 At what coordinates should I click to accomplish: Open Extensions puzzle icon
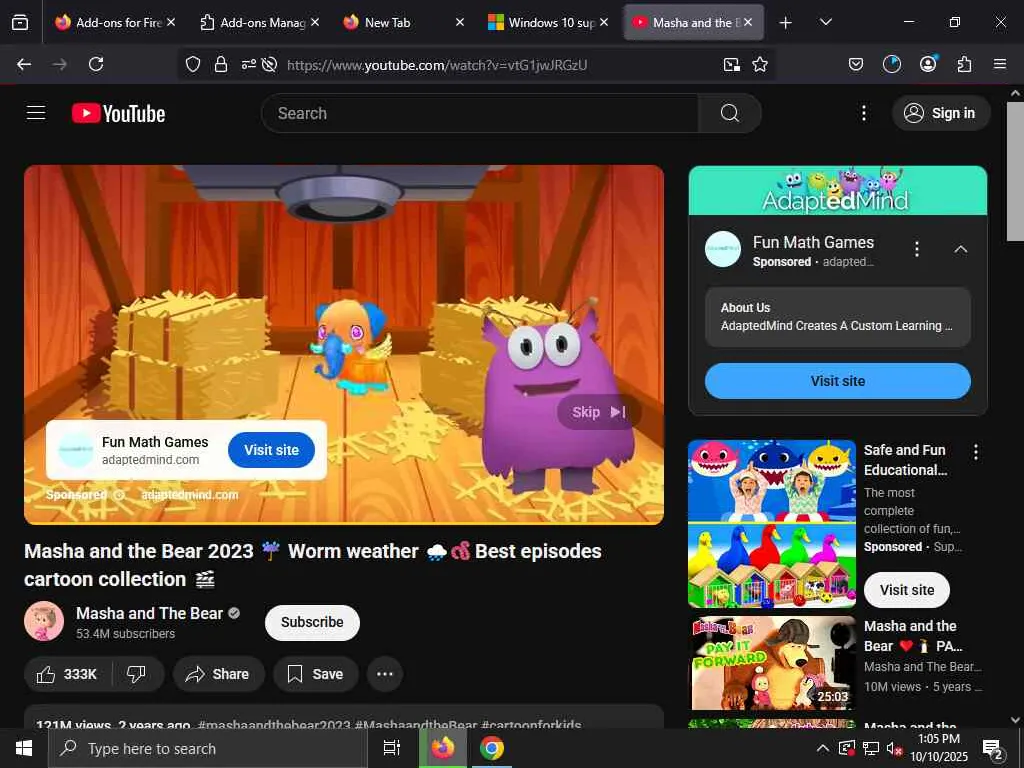coord(964,64)
